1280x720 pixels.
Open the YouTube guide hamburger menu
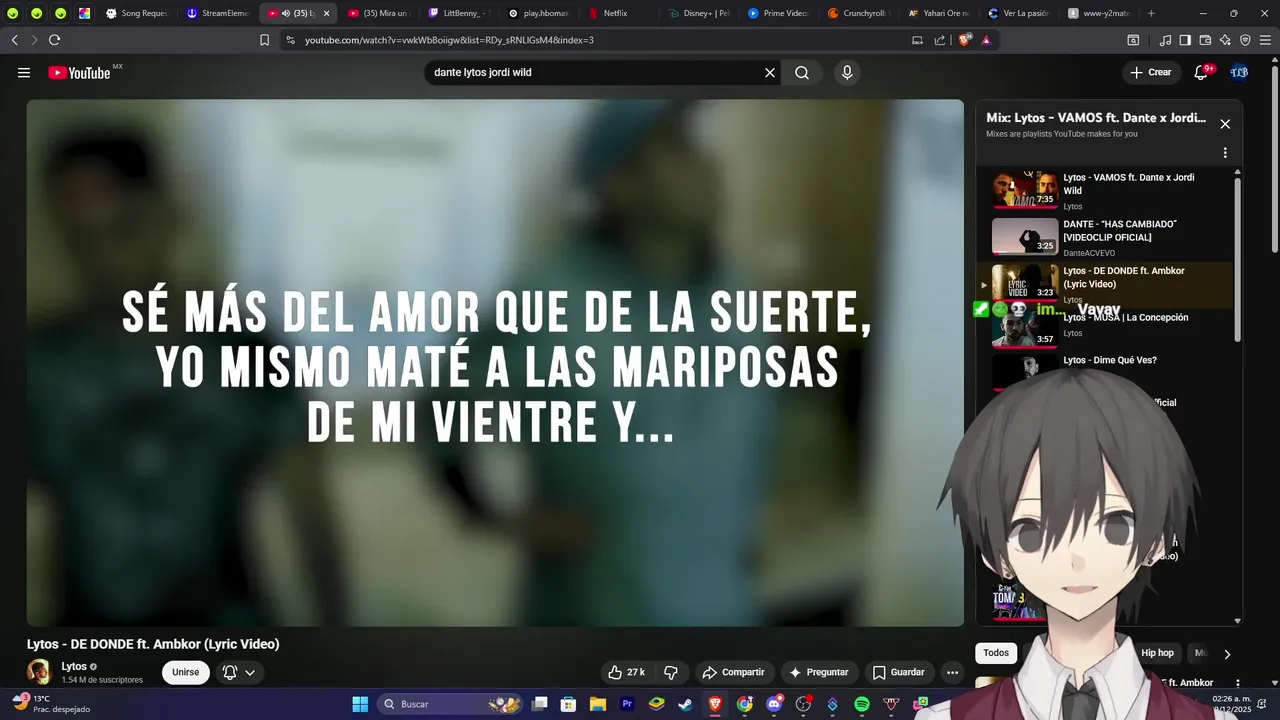[24, 73]
